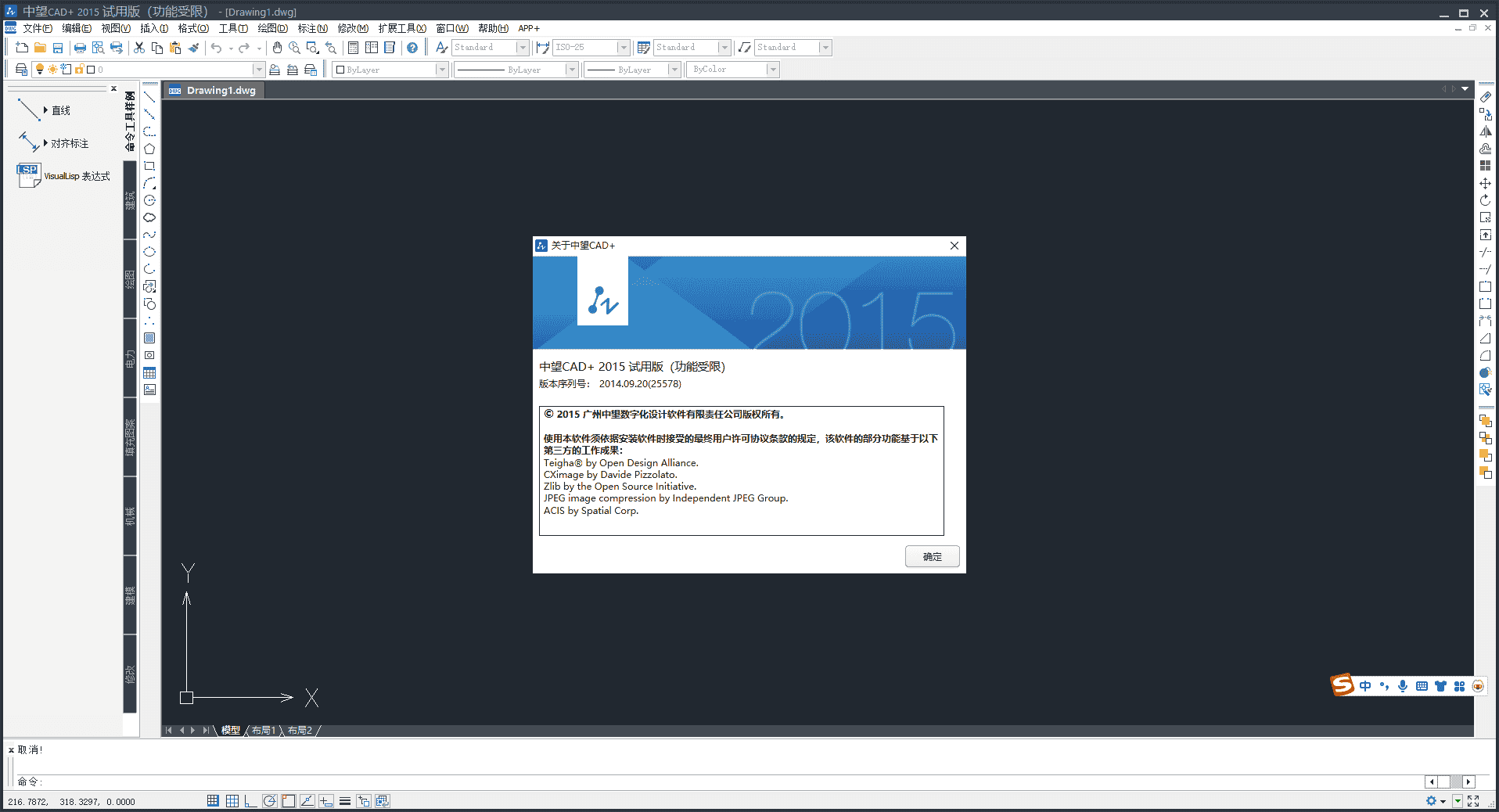
Task: Select the Circle draw tool
Action: point(149,200)
